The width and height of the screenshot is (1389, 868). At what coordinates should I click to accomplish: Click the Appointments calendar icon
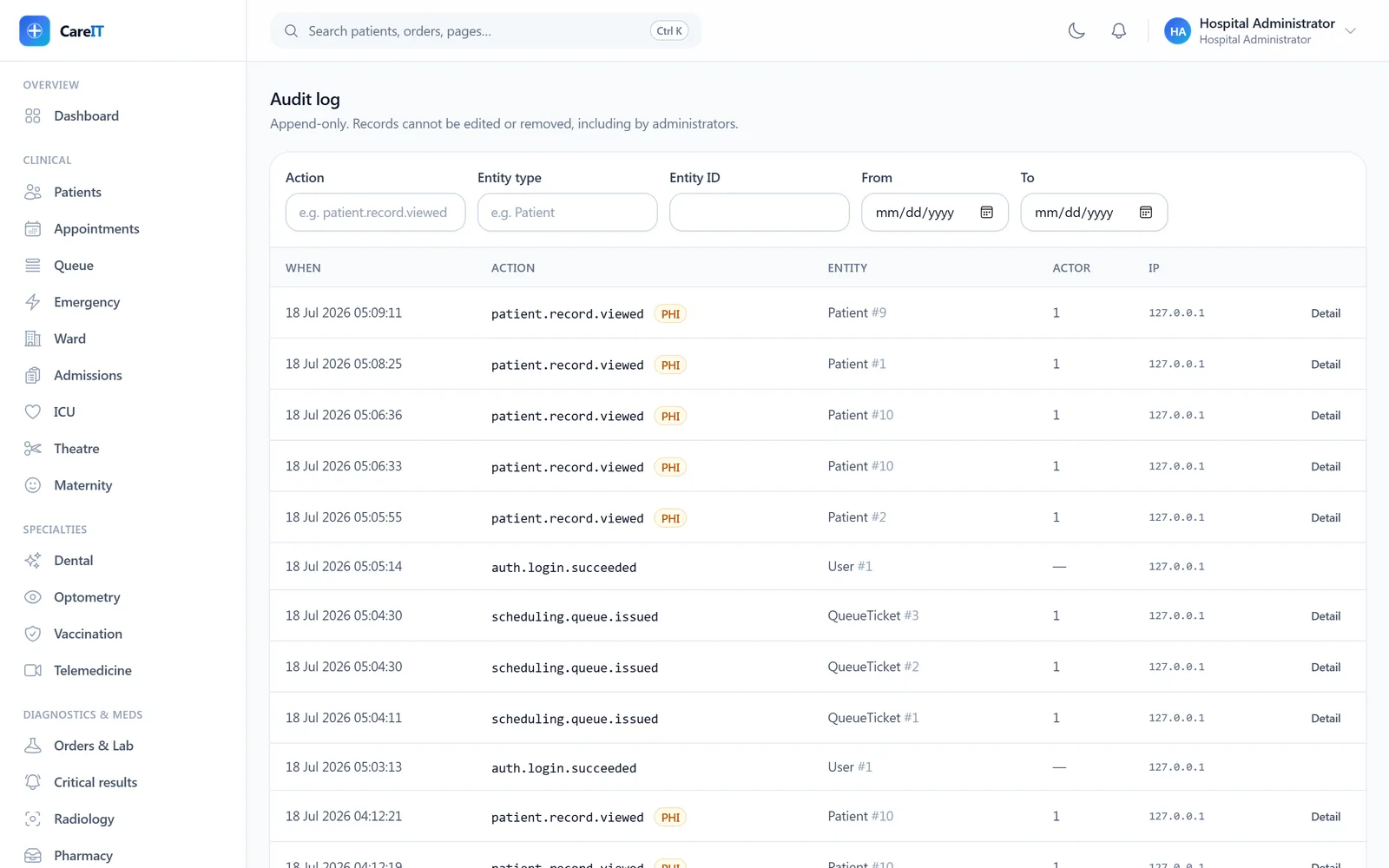coord(33,229)
